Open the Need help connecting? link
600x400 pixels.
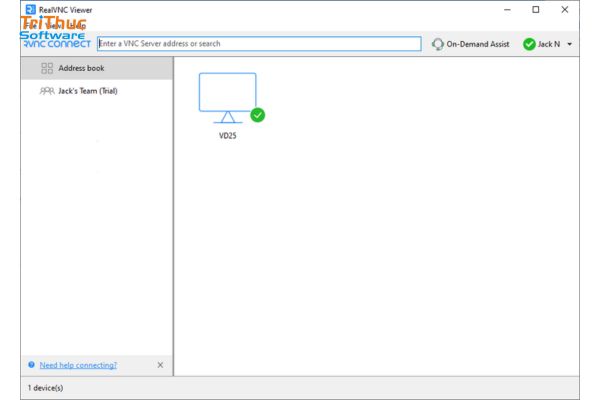[78, 365]
